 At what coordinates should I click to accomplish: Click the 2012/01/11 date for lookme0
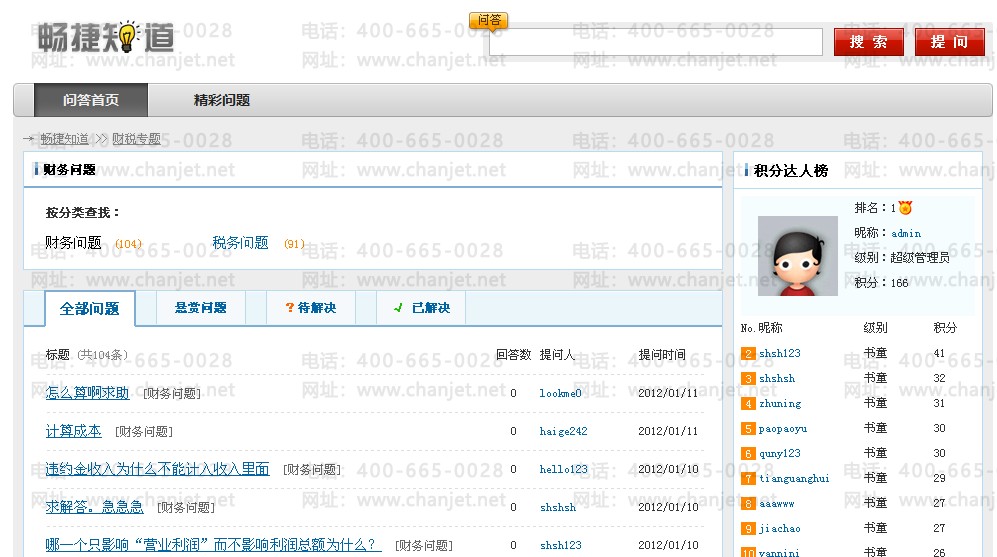coord(668,394)
